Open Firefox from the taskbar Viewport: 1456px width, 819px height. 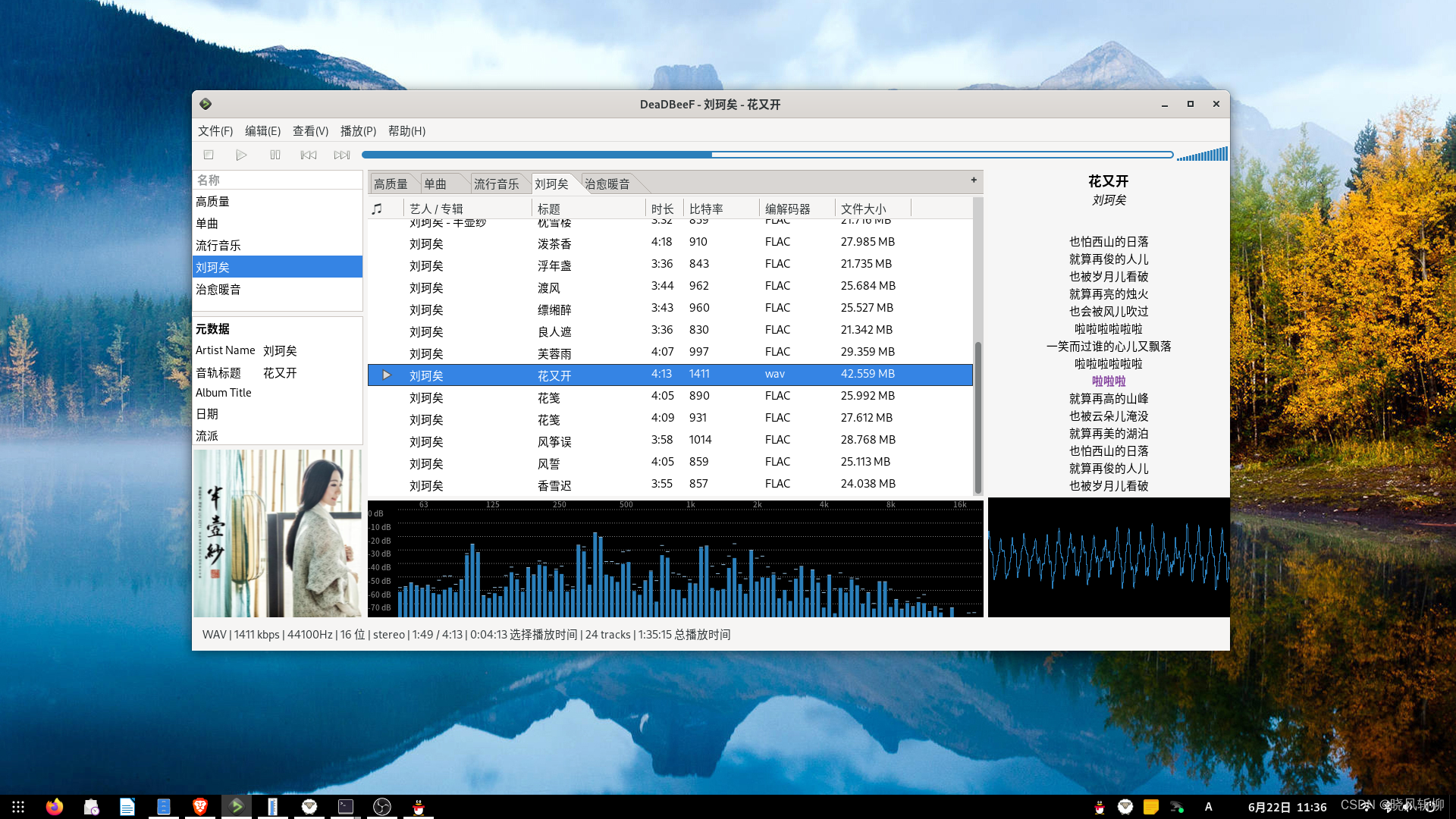tap(55, 807)
